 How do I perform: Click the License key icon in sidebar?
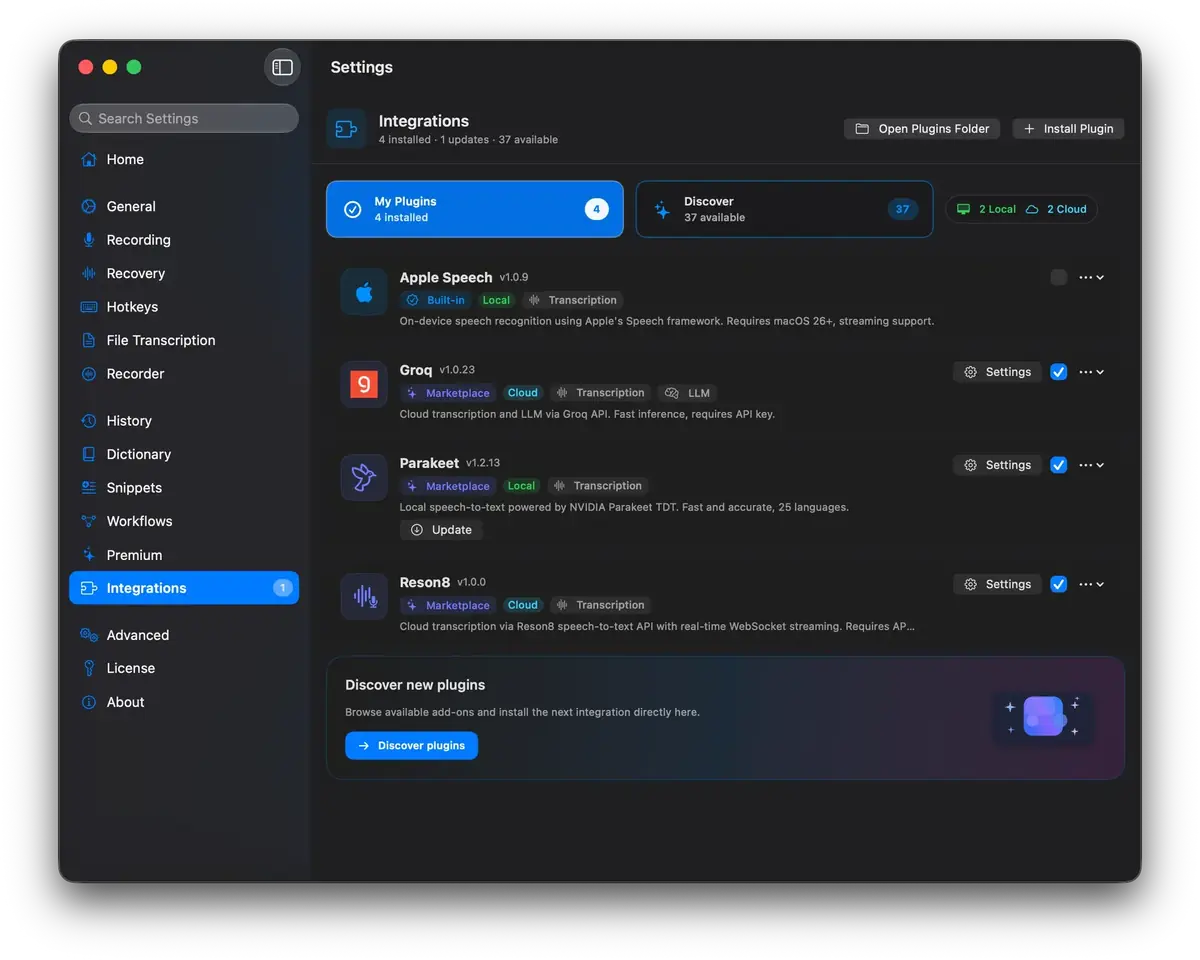pos(89,668)
